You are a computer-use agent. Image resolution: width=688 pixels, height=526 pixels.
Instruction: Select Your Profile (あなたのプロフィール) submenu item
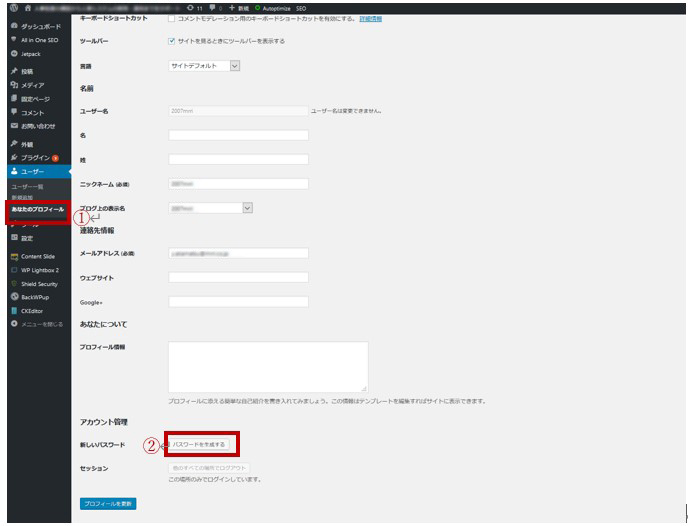pyautogui.click(x=37, y=209)
